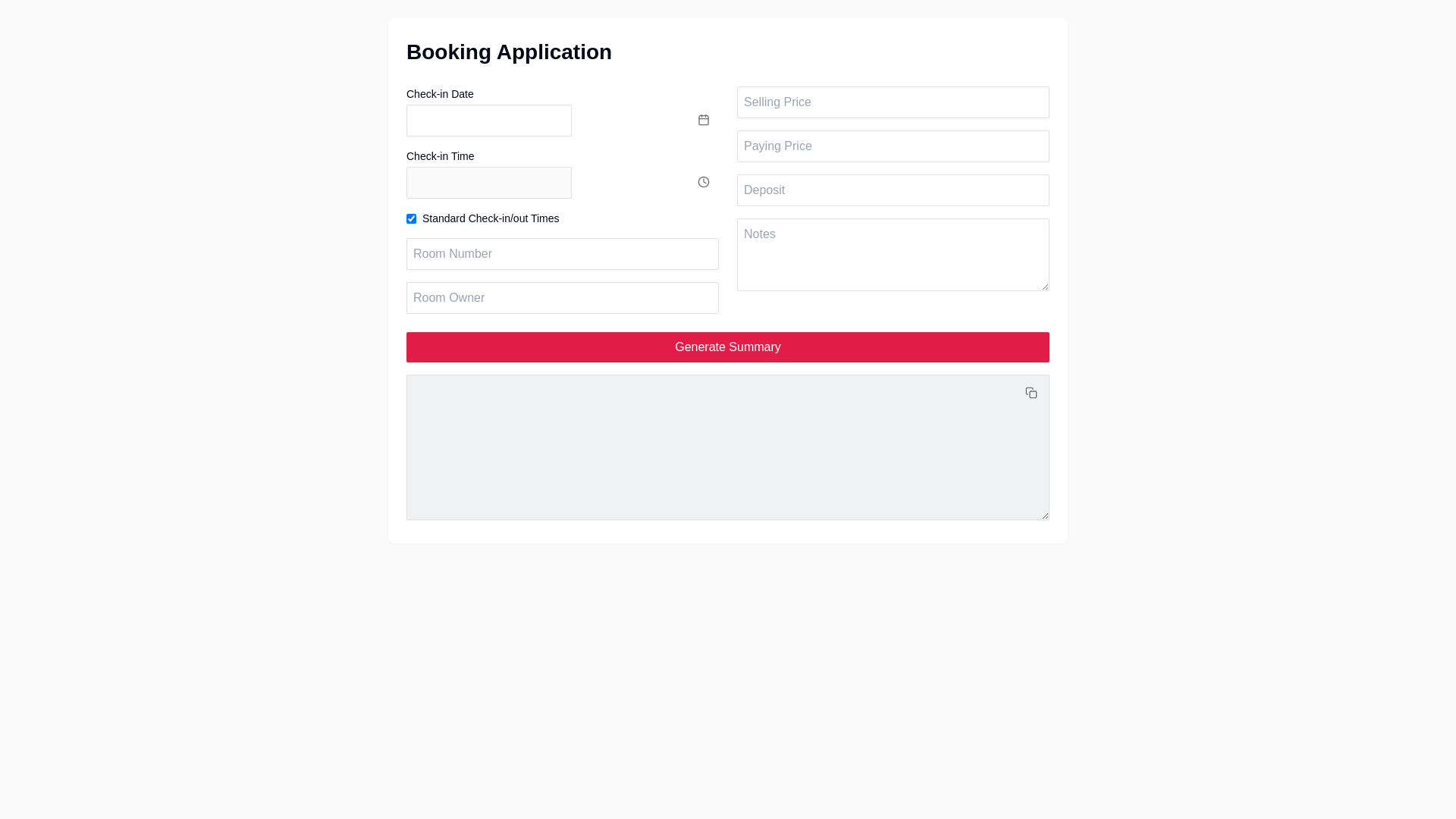Select the Room Owner text field
Screen dimensions: 1456x819
point(562,298)
